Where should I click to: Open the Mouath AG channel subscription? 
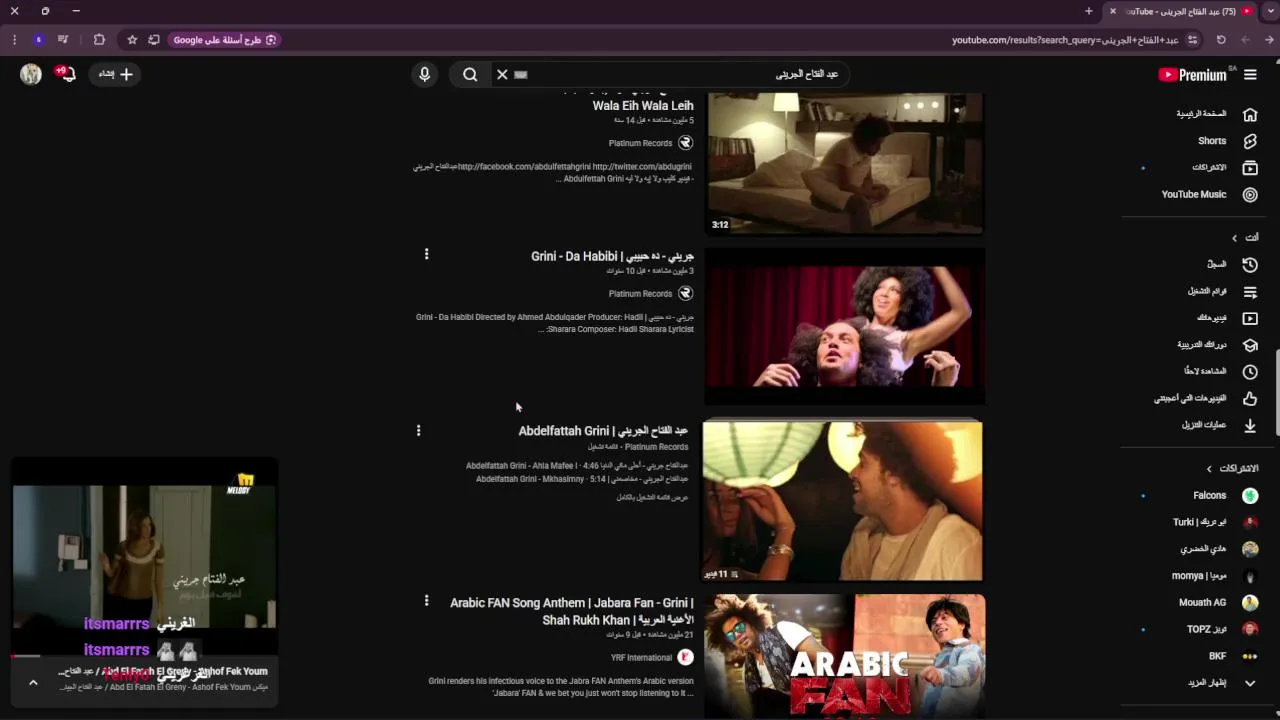[x=1217, y=603]
